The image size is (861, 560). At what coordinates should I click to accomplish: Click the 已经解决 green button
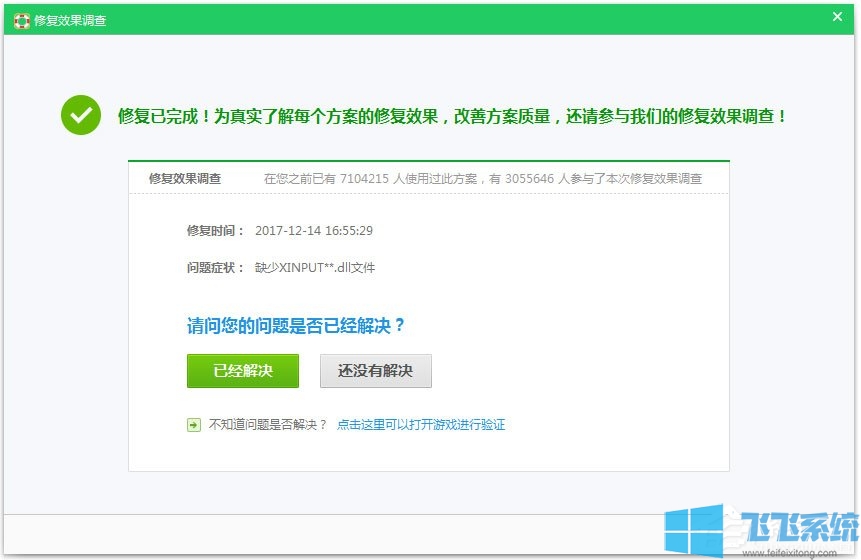[x=243, y=371]
